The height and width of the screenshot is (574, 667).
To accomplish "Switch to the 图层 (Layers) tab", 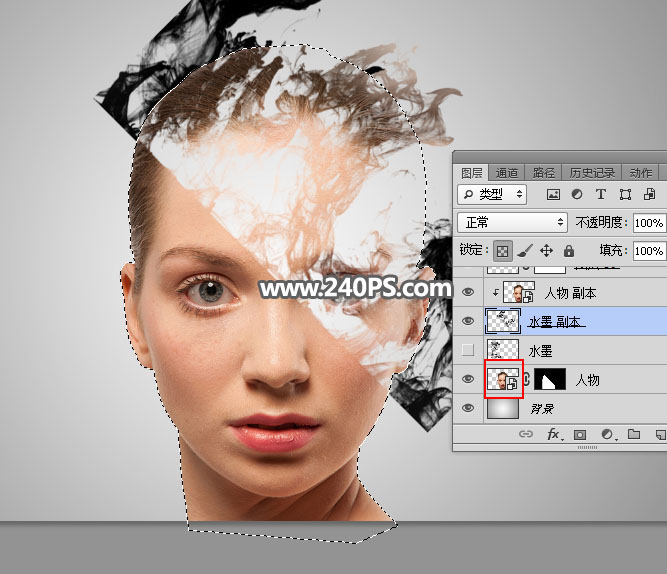I will 471,173.
